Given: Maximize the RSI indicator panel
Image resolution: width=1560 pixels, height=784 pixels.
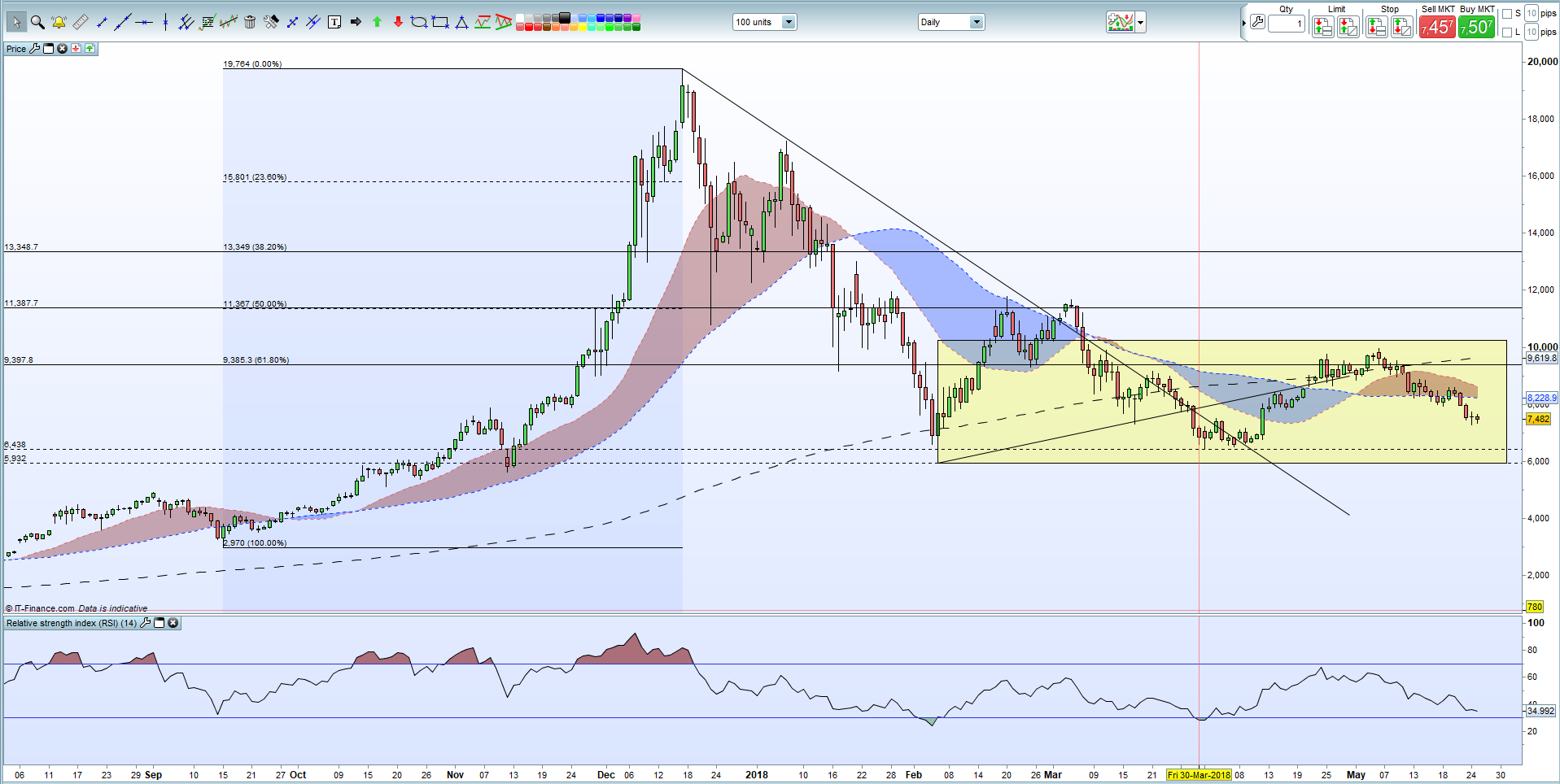Looking at the screenshot, I should 159,623.
